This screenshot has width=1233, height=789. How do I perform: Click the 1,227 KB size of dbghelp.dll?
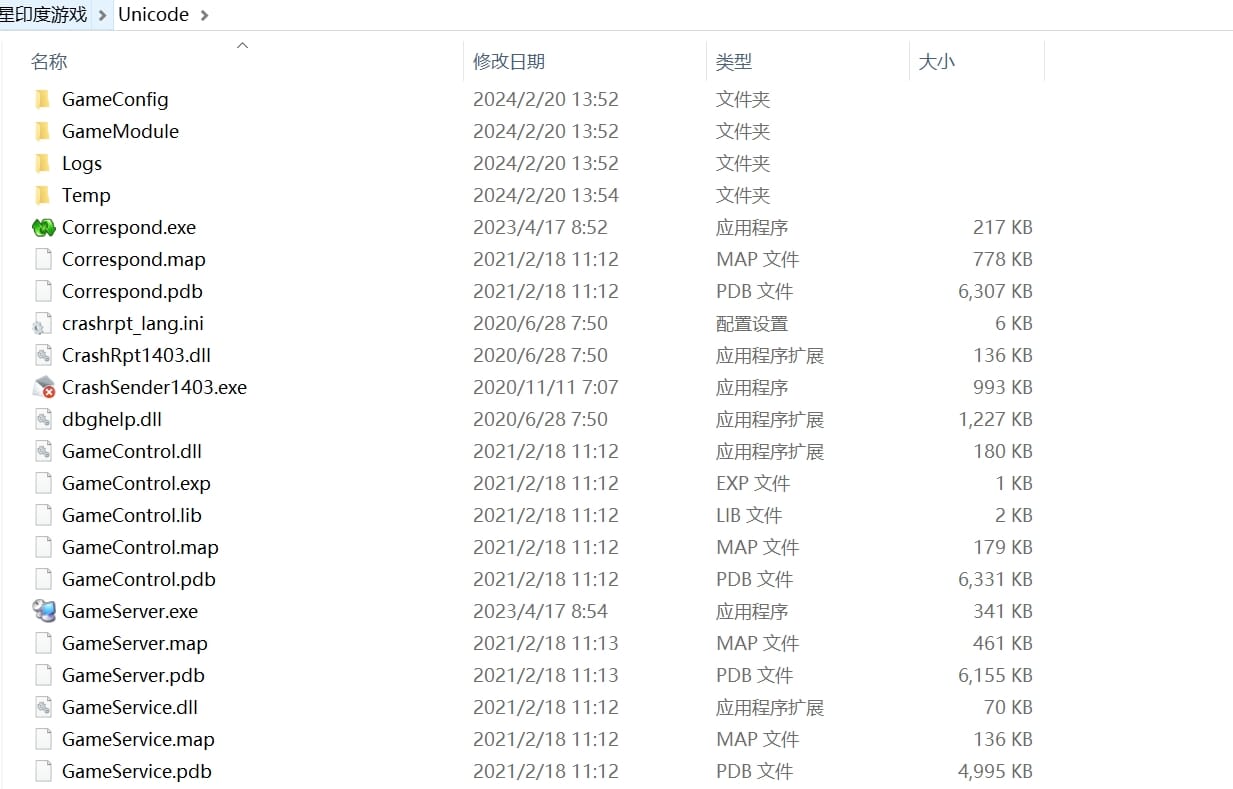[995, 419]
